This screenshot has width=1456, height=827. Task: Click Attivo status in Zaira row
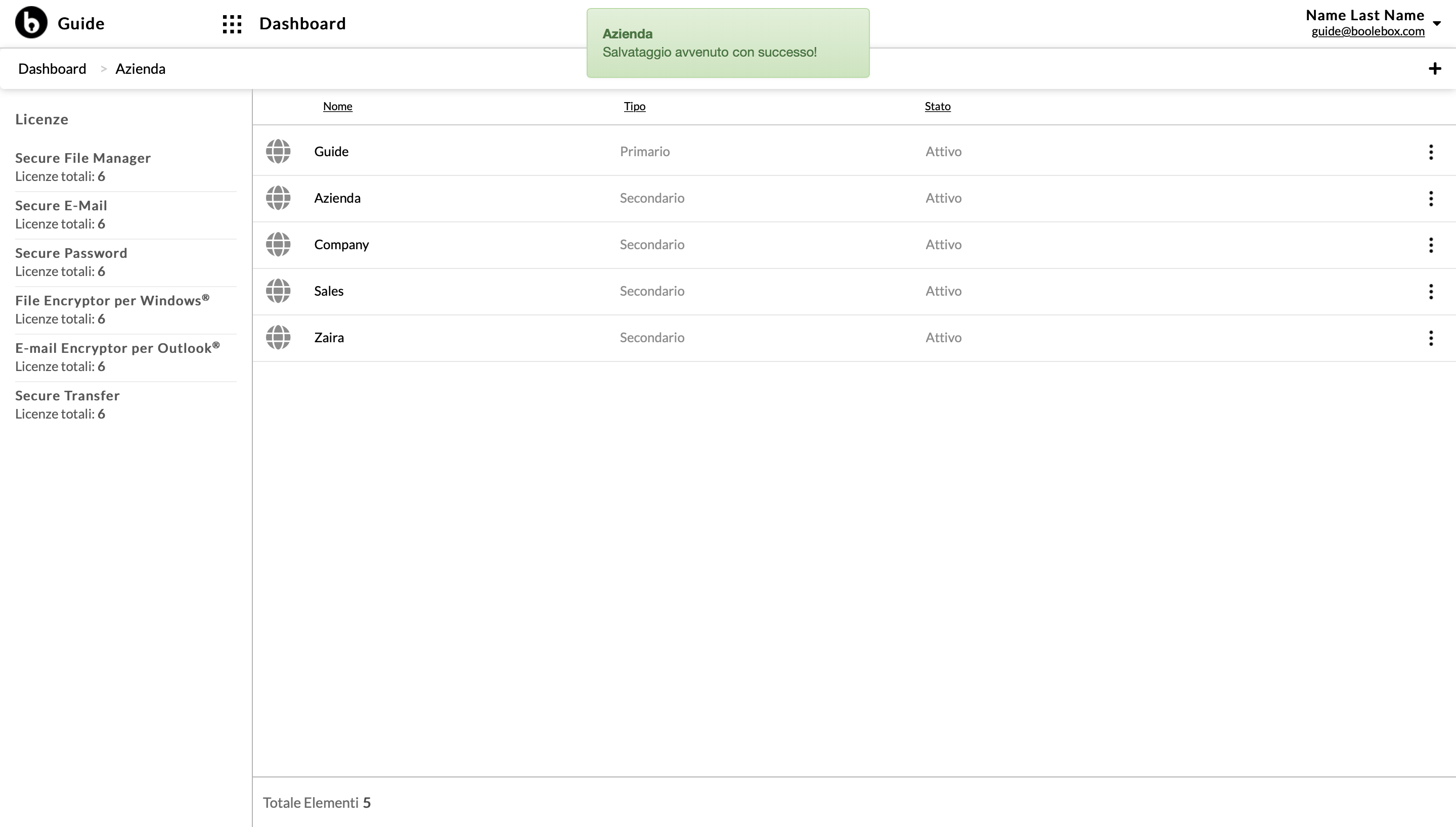(944, 337)
